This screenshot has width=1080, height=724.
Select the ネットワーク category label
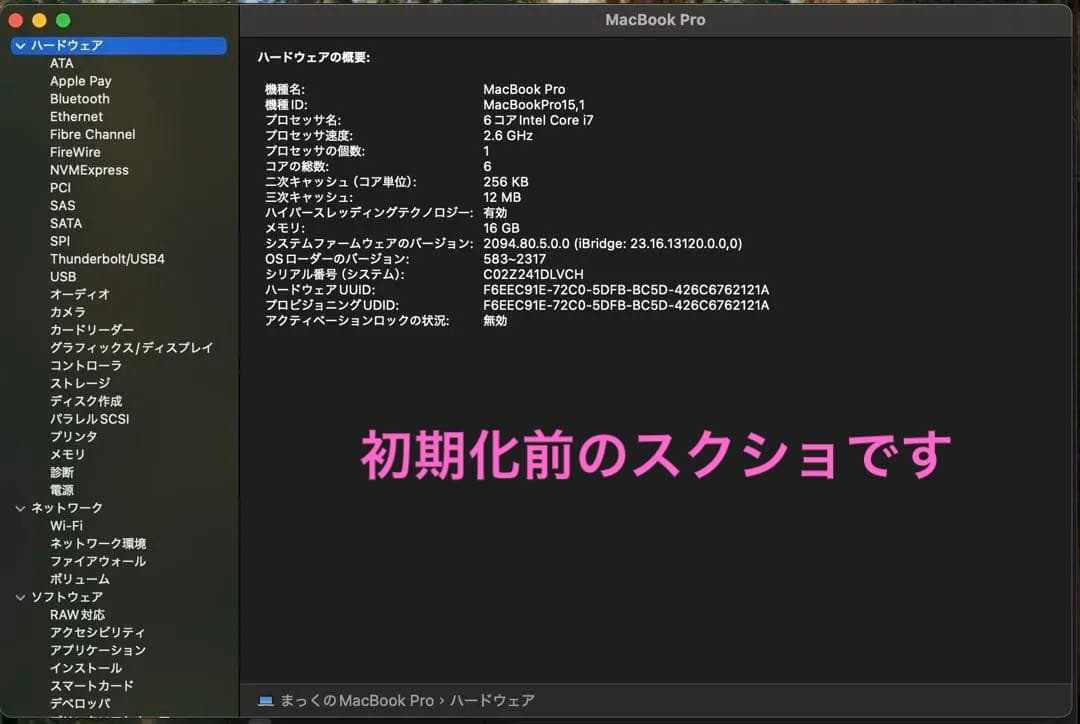(67, 508)
